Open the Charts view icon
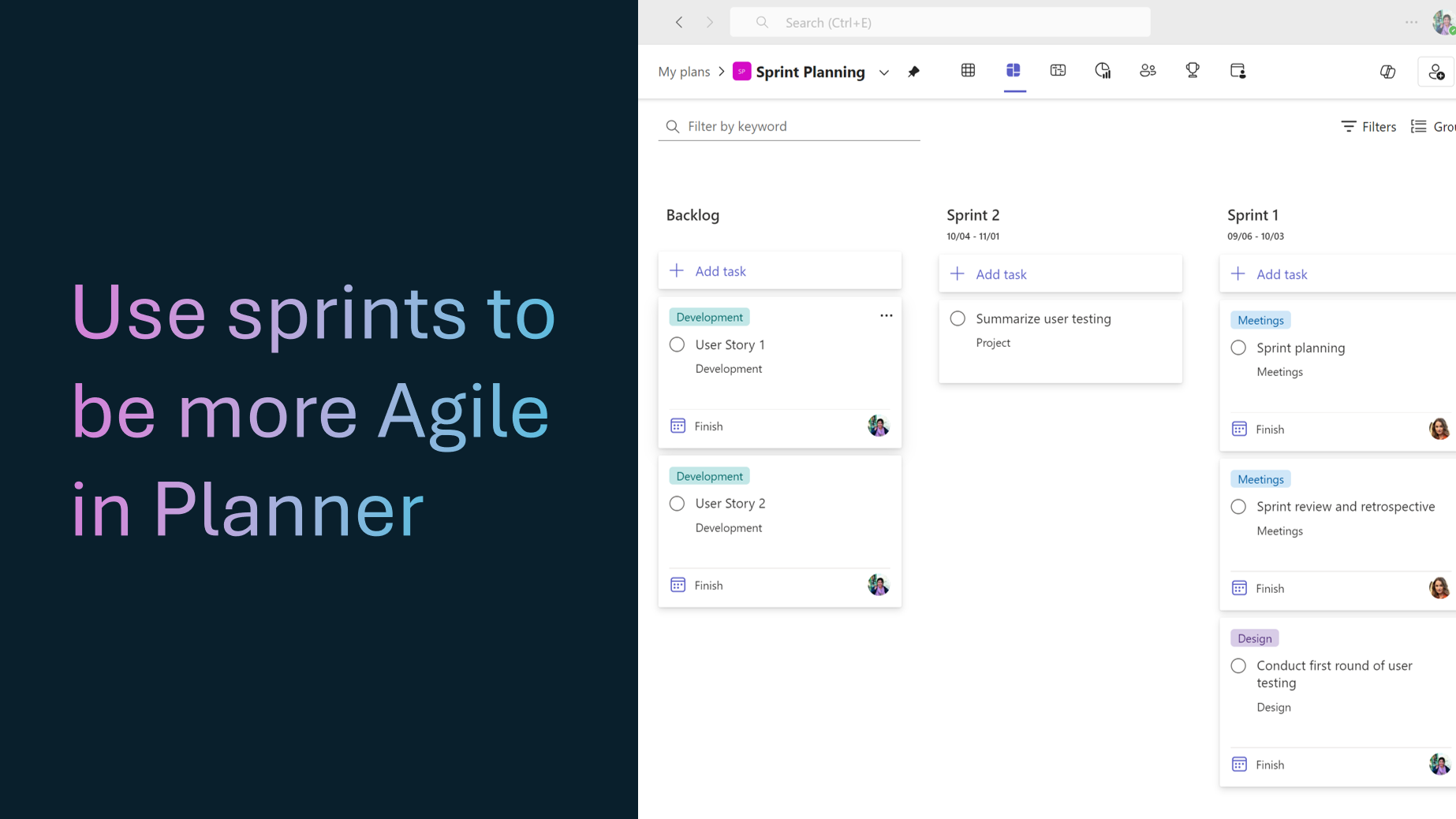The height and width of the screenshot is (819, 1456). (x=1102, y=70)
